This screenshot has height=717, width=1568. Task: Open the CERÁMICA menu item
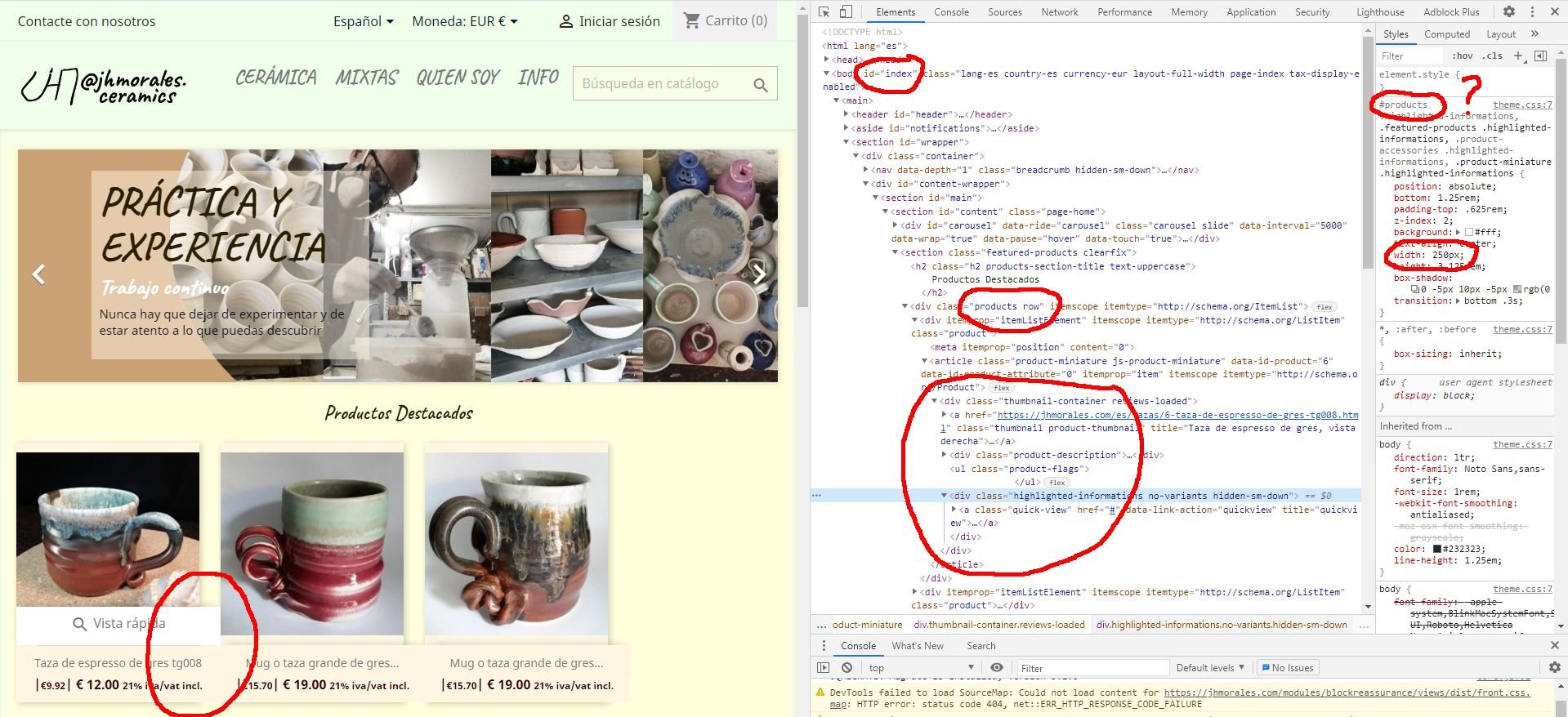276,78
